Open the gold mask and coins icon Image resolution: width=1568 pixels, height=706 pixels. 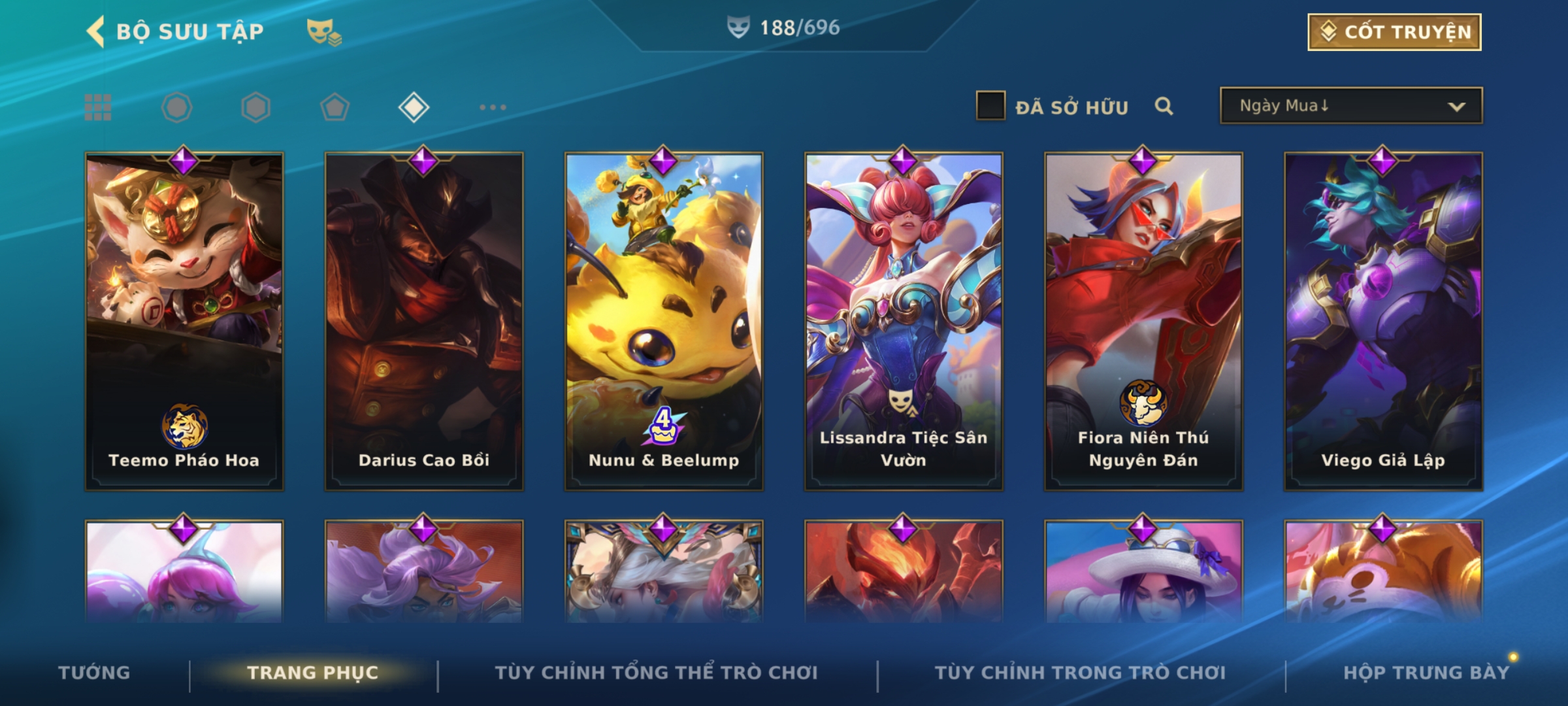point(325,32)
